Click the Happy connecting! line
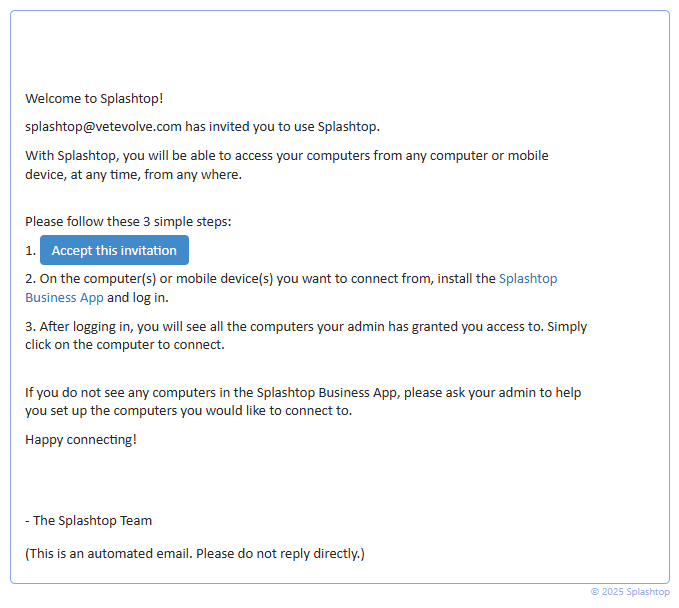The width and height of the screenshot is (679, 608). coord(81,439)
